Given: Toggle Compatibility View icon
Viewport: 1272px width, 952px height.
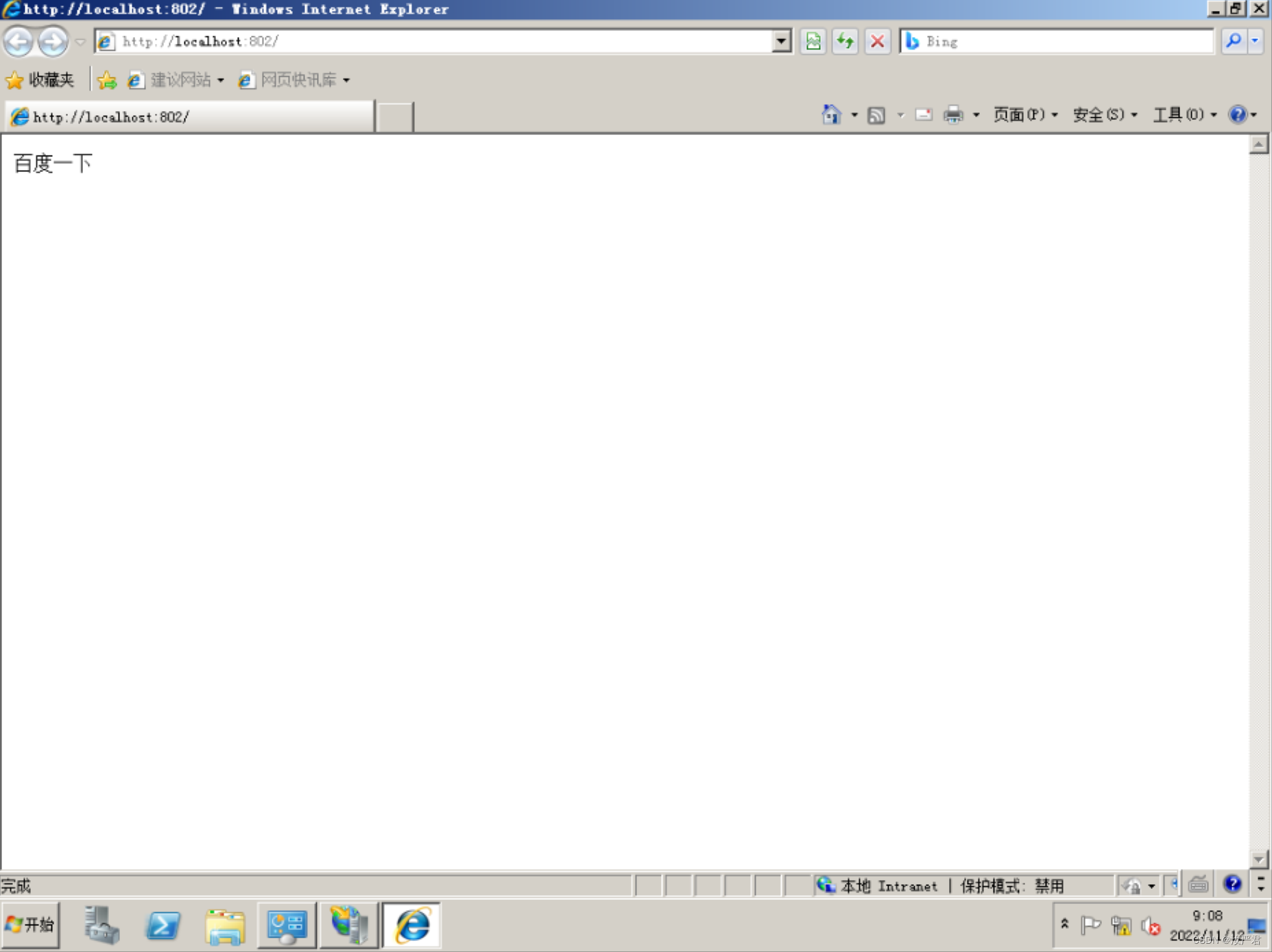Looking at the screenshot, I should 813,41.
